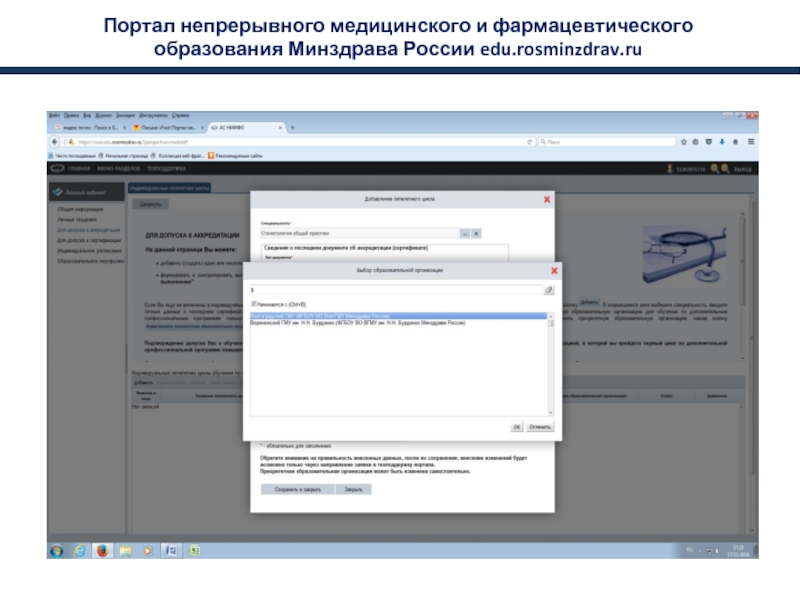Screen dimensions: 800x600
Task: Click the bookmark star icon in Firefox toolbar
Action: pos(684,142)
